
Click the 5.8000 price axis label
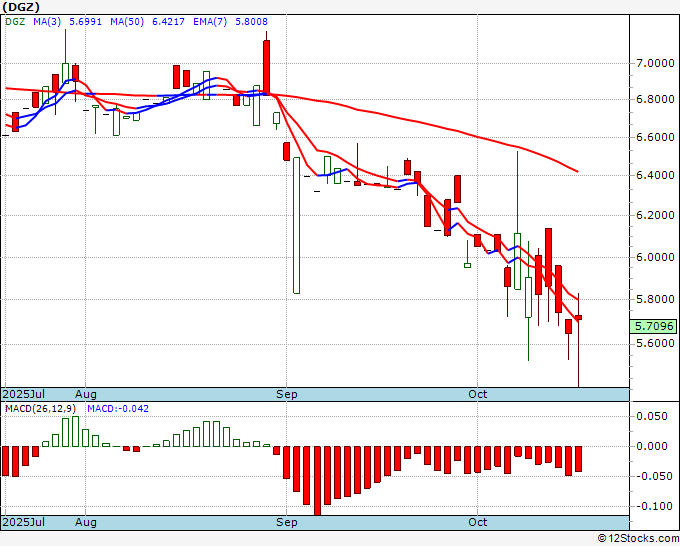655,300
